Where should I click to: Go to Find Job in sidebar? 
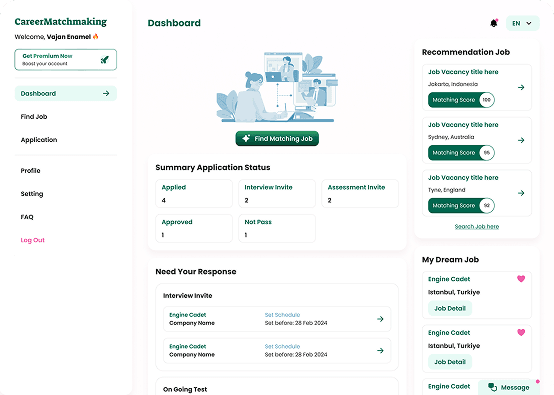[x=34, y=117]
